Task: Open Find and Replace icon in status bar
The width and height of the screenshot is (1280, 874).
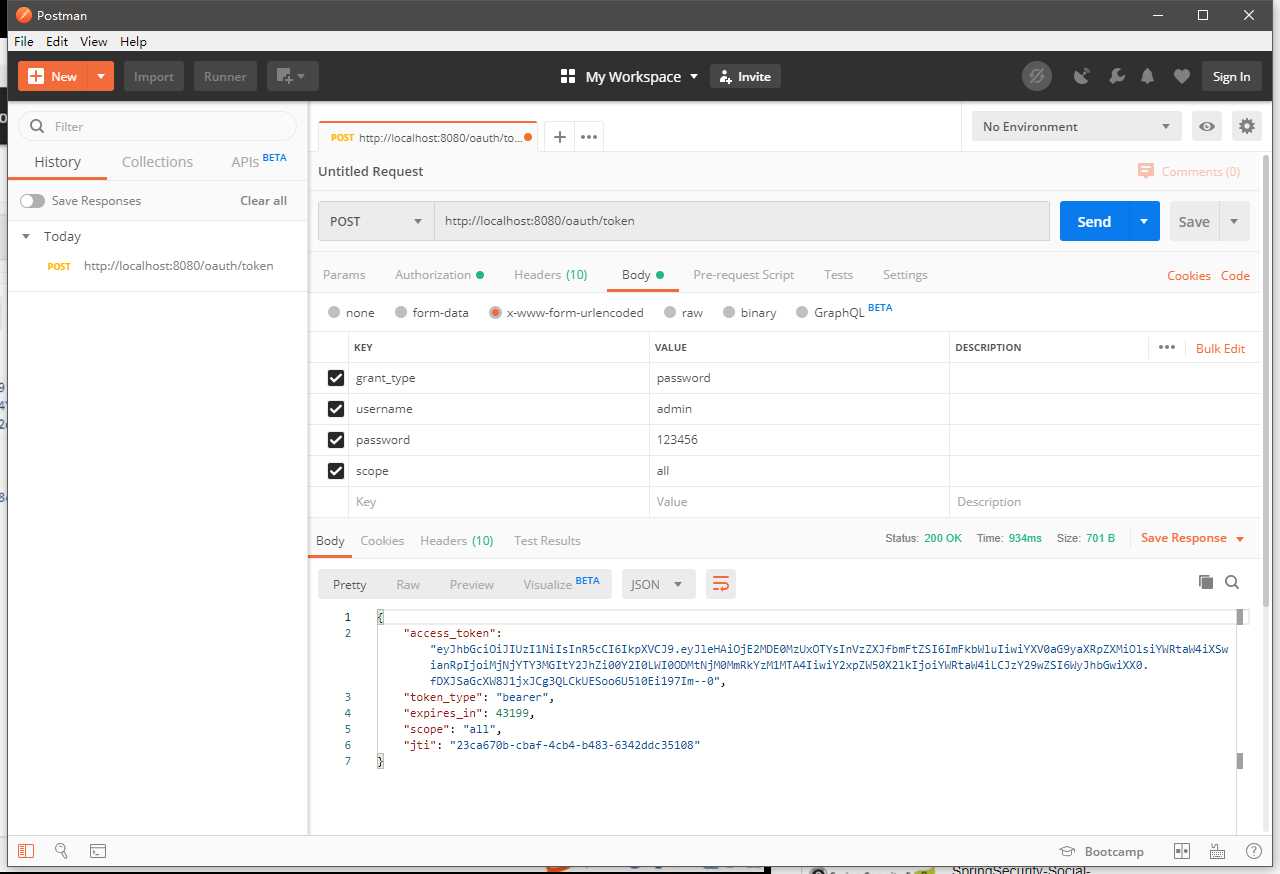Action: pos(61,851)
